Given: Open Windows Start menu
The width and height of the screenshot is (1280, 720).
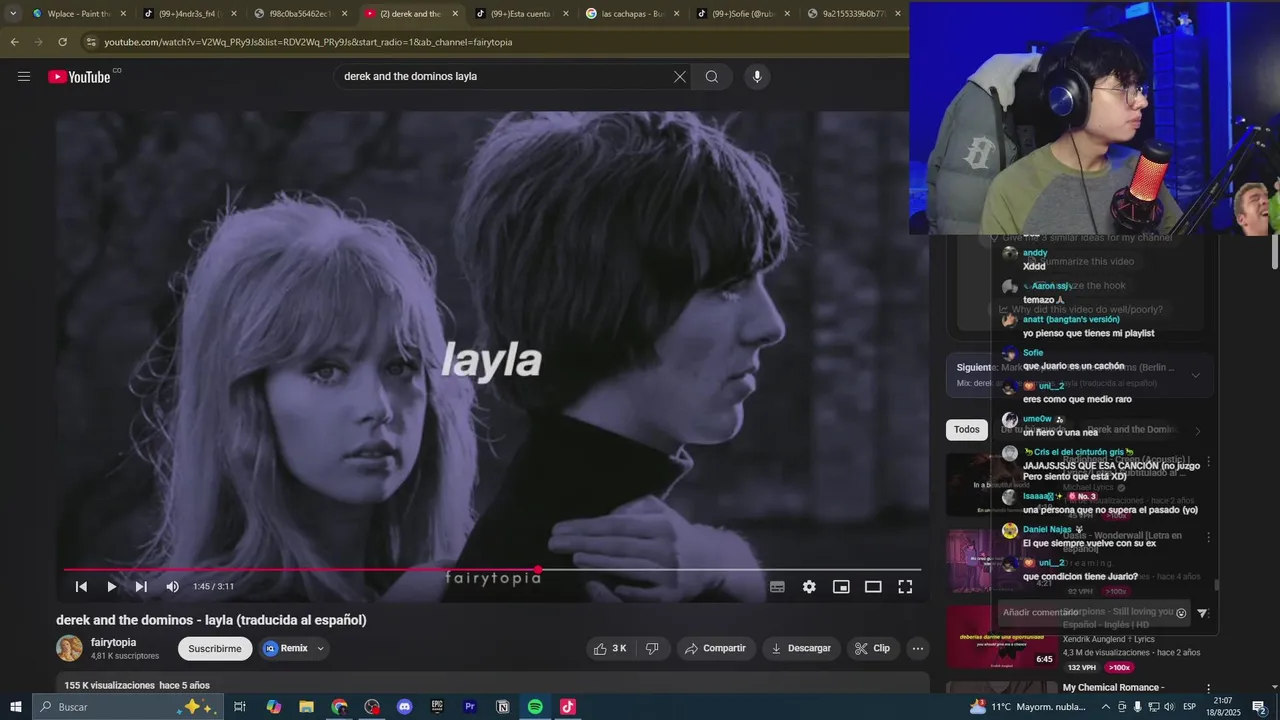Looking at the screenshot, I should 15,707.
